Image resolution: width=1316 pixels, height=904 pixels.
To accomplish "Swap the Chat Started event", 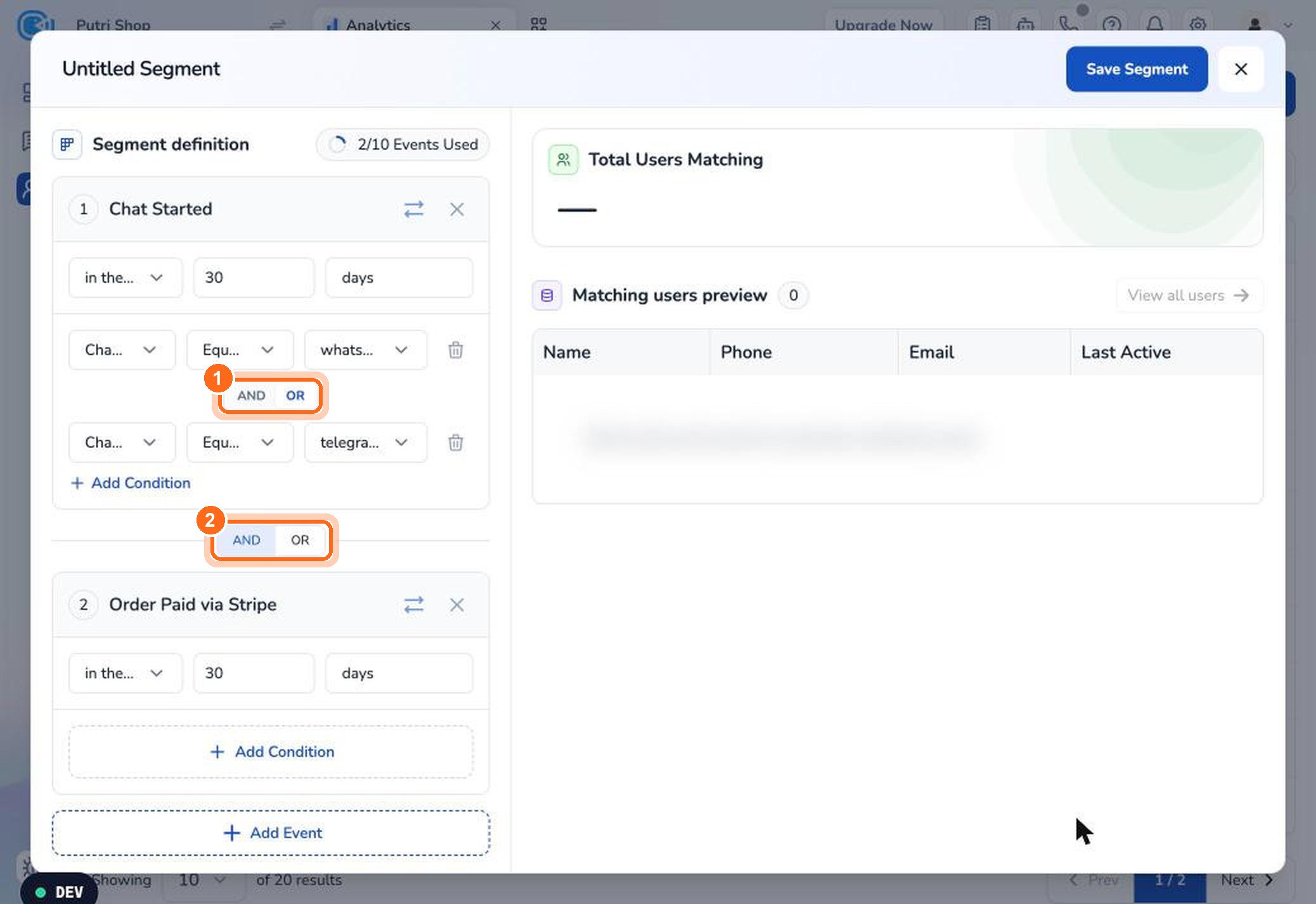I will coord(414,209).
